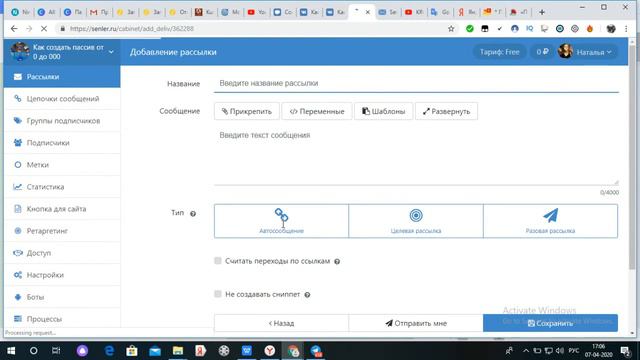Expand the community selector dropdown arrow
The image size is (640, 360).
tap(111, 52)
